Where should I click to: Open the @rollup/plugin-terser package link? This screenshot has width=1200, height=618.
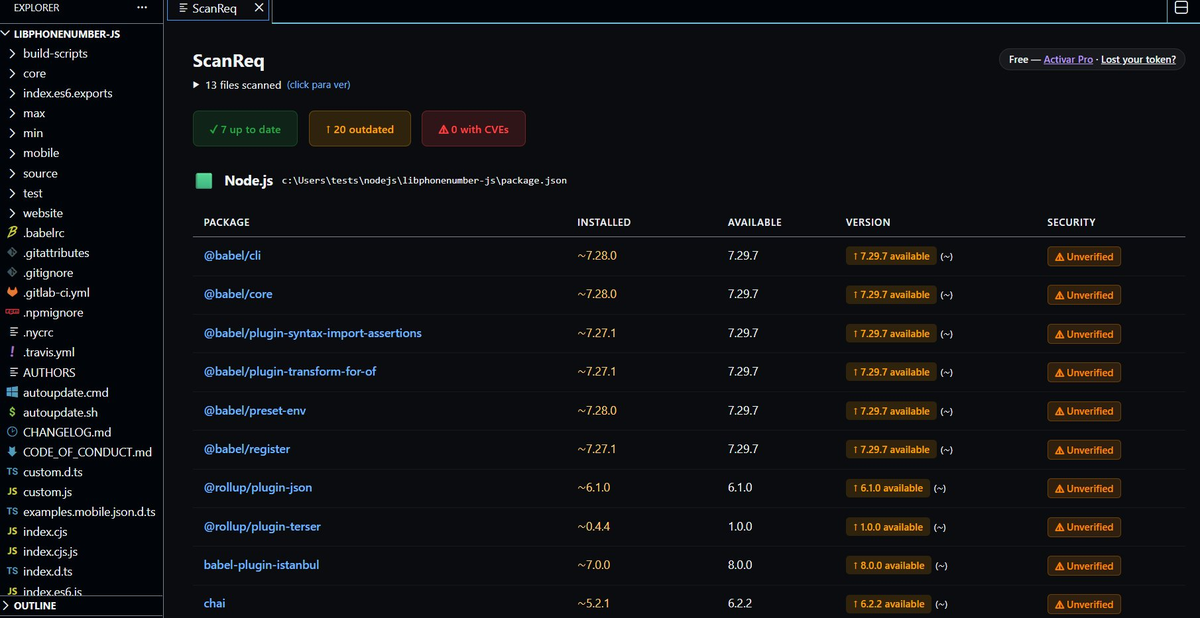coord(262,526)
